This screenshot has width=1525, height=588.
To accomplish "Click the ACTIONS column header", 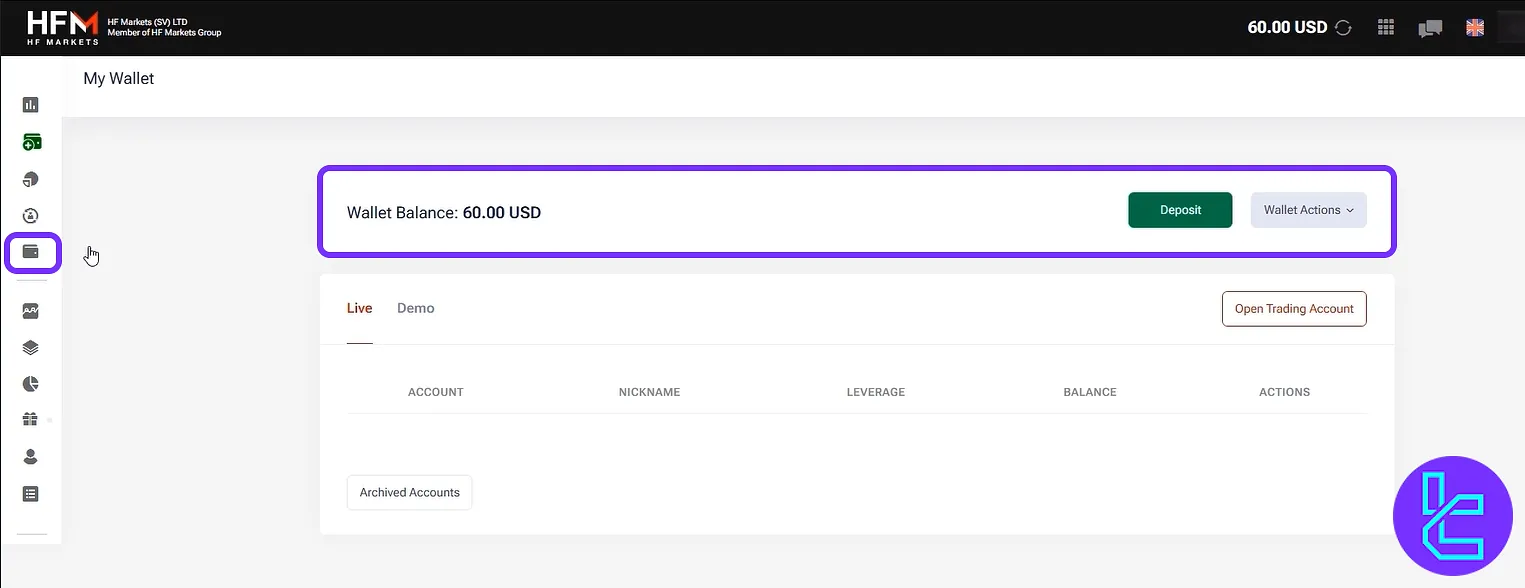I will (1285, 392).
